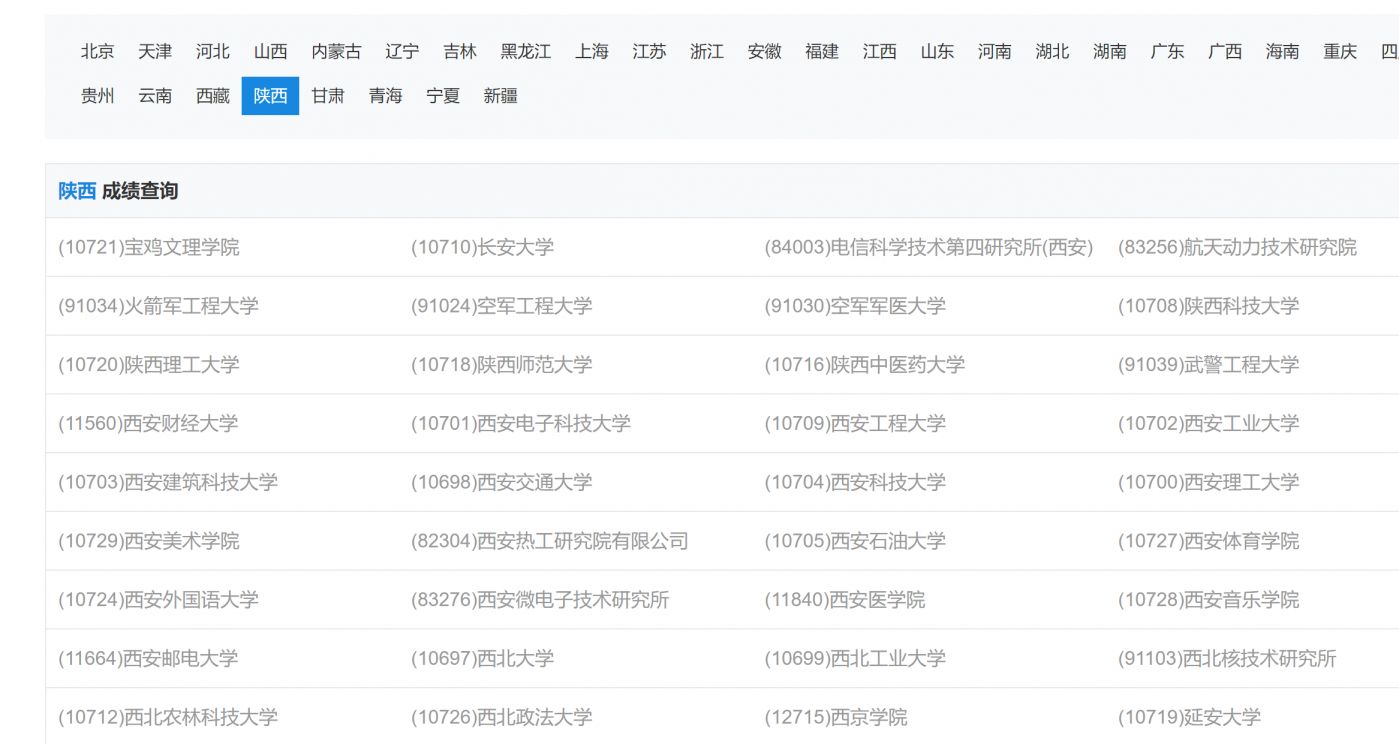Click (10728)西安音乐学院
This screenshot has width=1399, height=744.
[x=1208, y=600]
